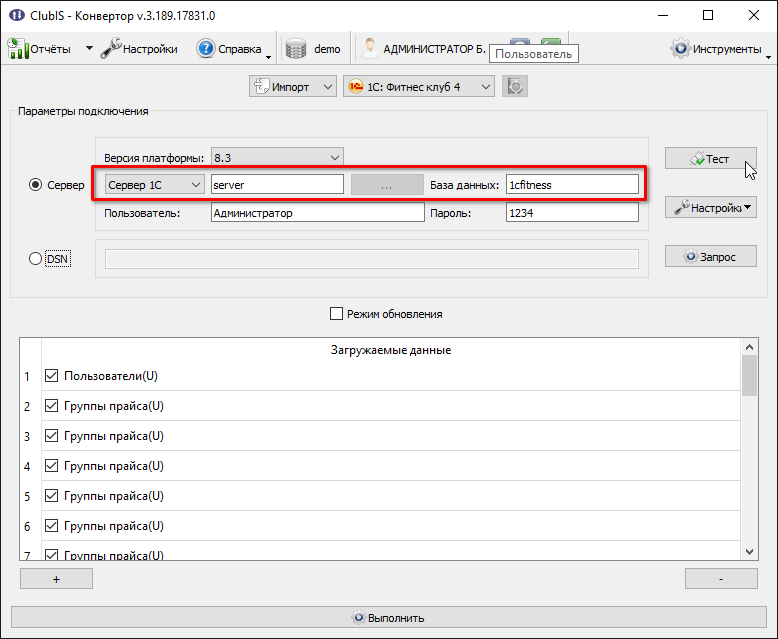Click the Запрос button
The width and height of the screenshot is (778, 639).
(711, 256)
